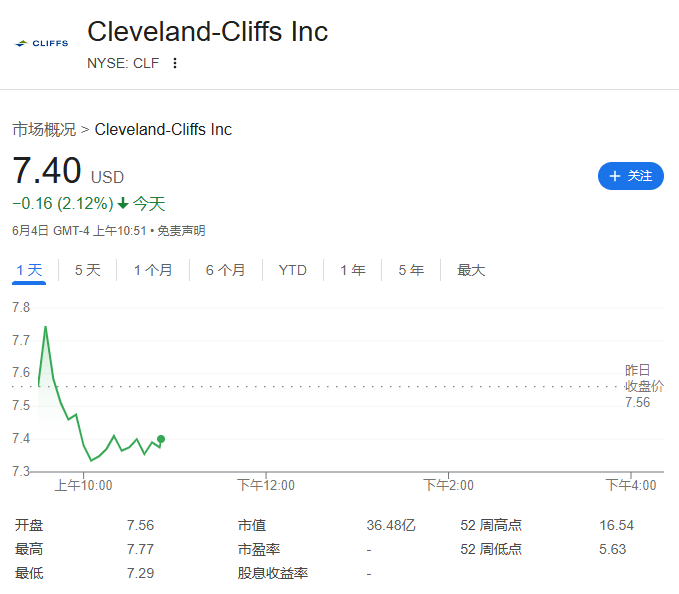Switch chart to YTD view
The image size is (679, 594).
click(x=293, y=270)
